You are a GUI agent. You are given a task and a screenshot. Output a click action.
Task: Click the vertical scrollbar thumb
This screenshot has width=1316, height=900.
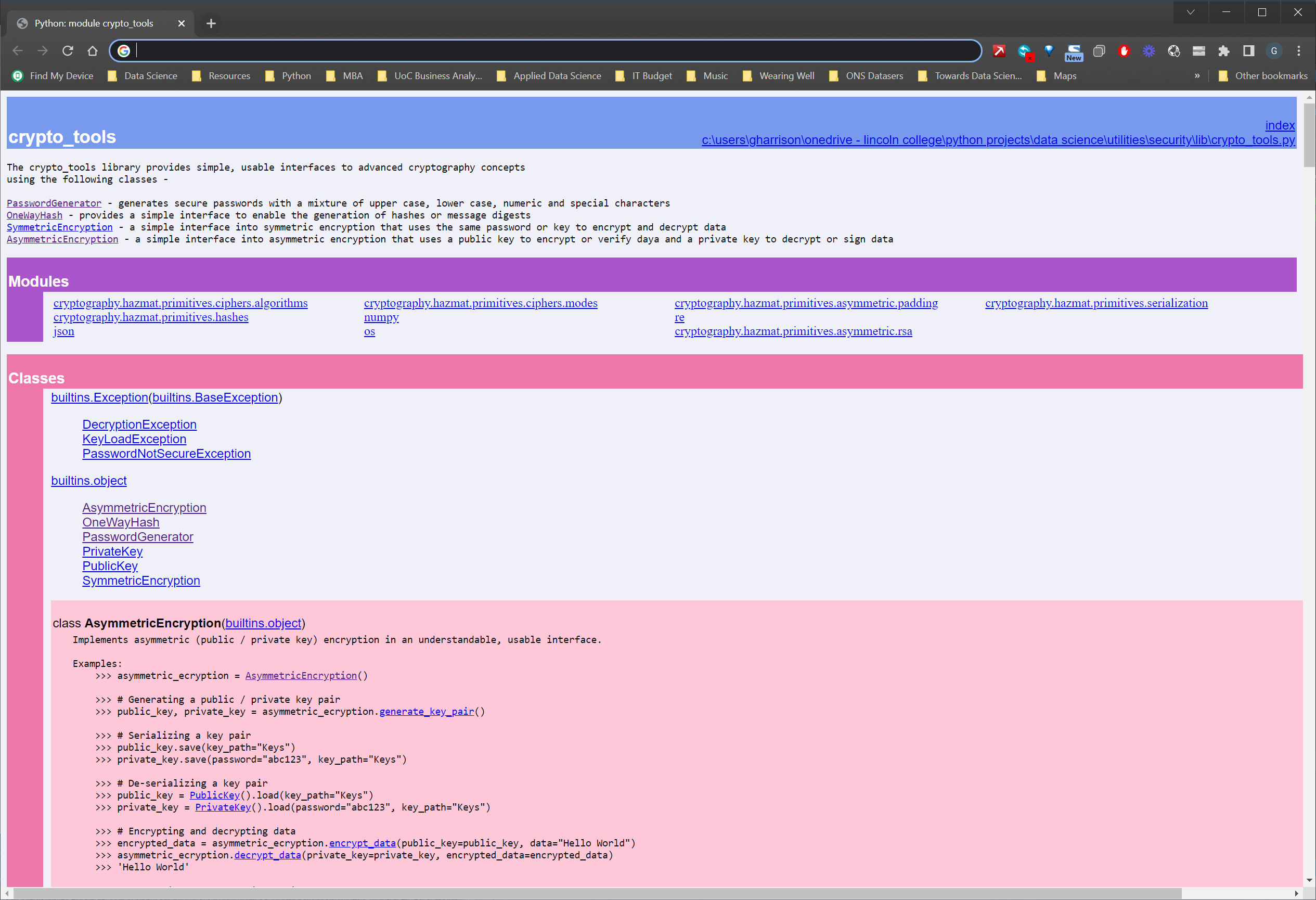[1309, 136]
